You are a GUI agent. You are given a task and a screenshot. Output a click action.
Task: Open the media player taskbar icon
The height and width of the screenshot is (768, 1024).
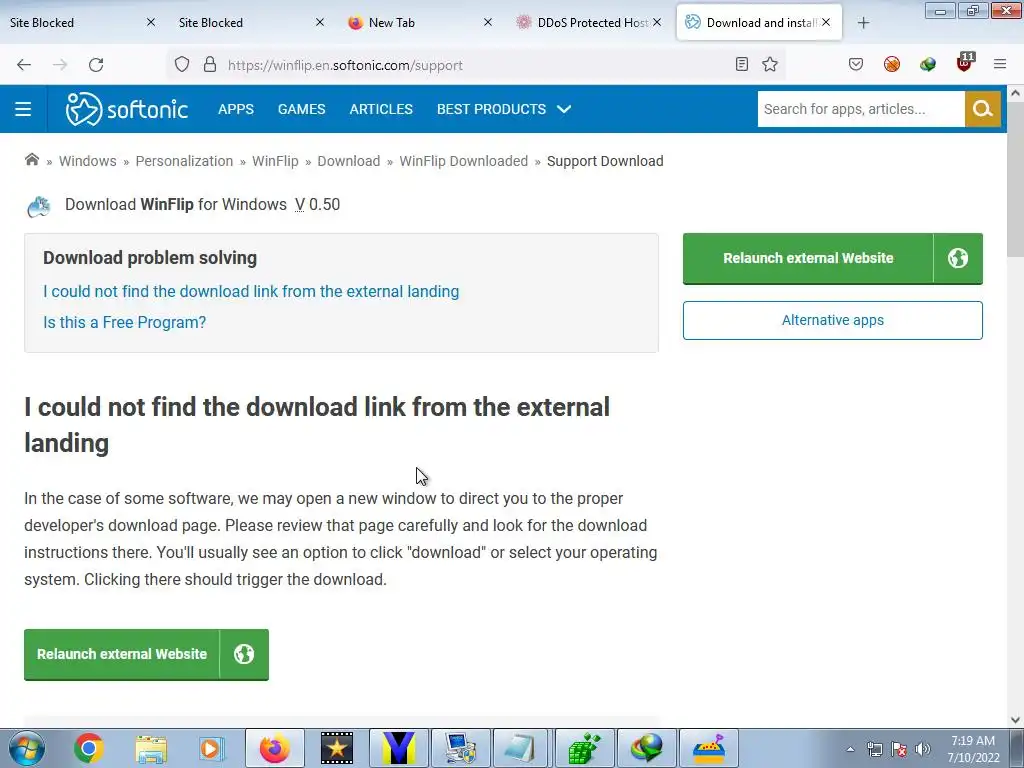212,748
